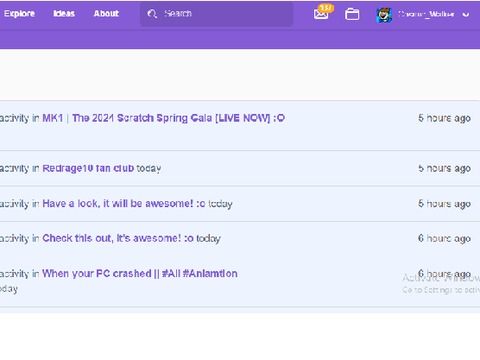Image resolution: width=480 pixels, height=360 pixels.
Task: Click '5 hours ago' on Spring Gala row
Action: pyautogui.click(x=444, y=118)
